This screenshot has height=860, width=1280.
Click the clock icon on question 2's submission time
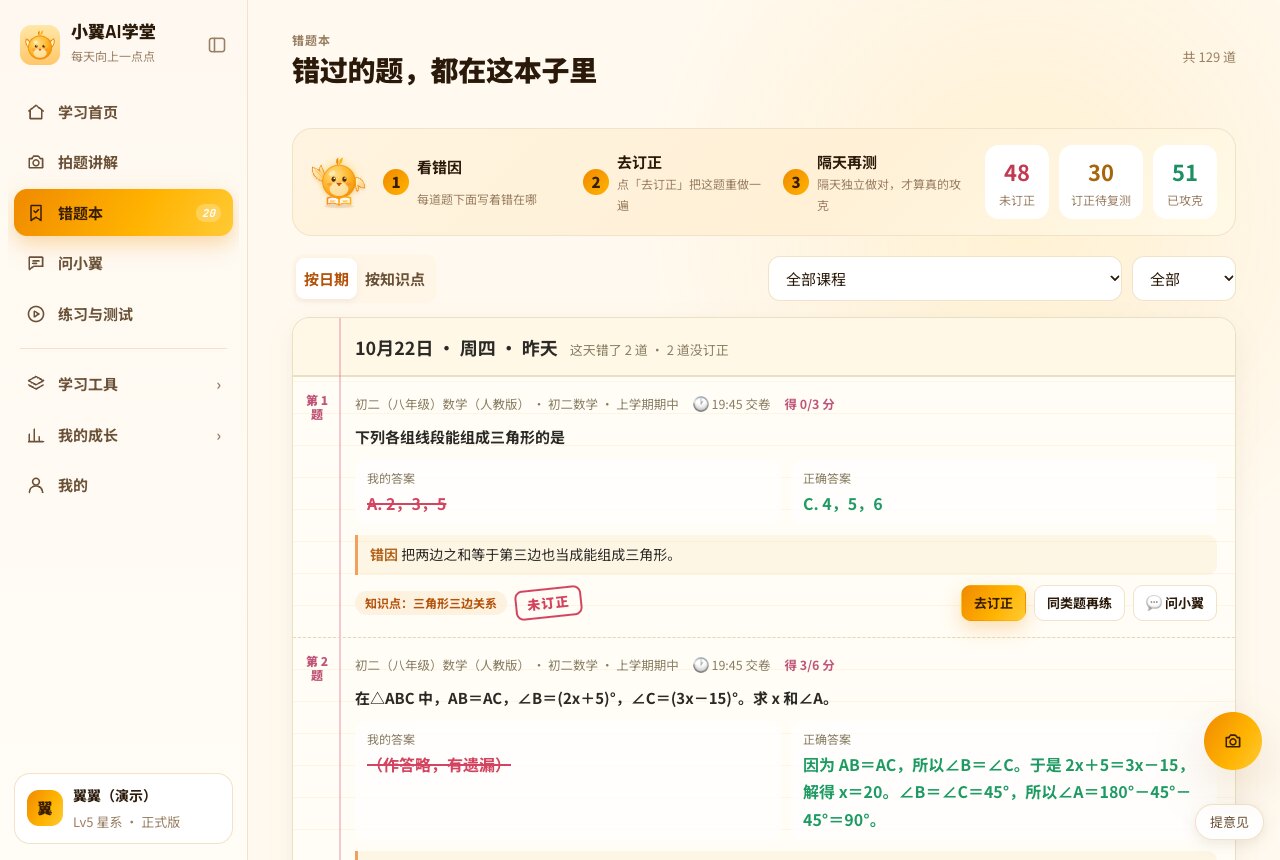pos(701,665)
